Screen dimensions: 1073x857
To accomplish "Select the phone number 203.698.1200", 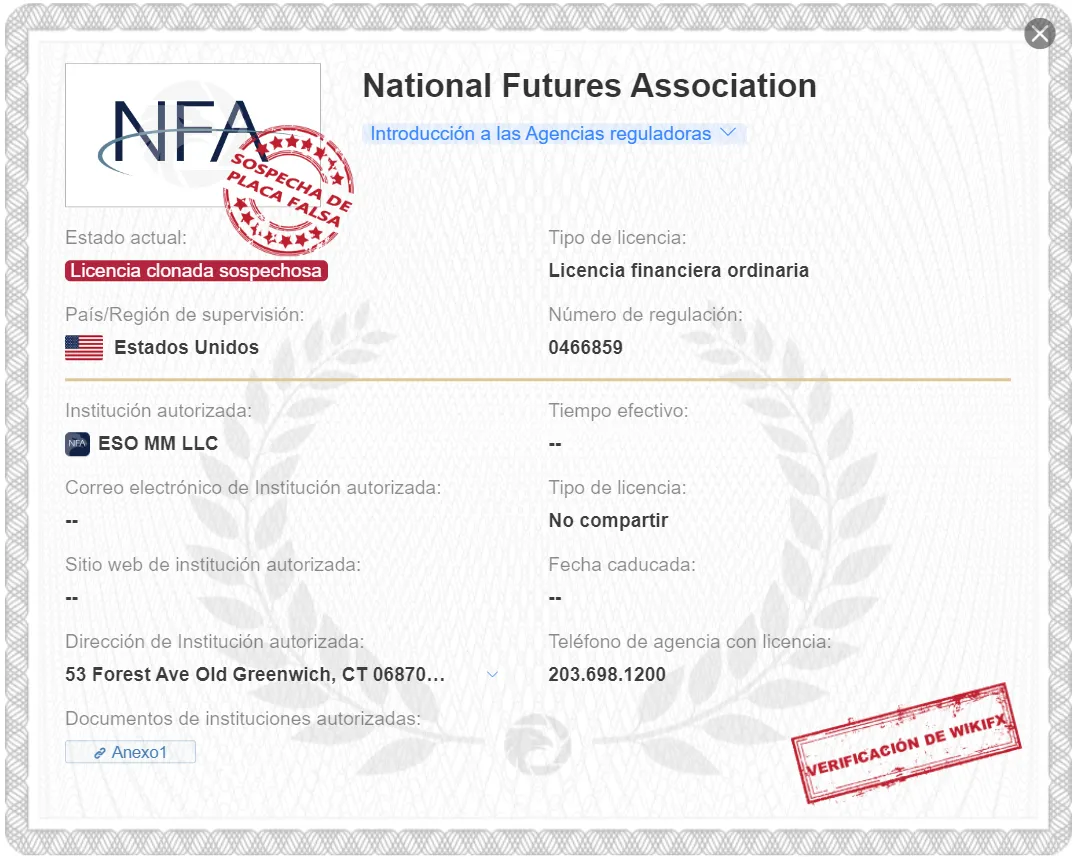I will tap(607, 674).
